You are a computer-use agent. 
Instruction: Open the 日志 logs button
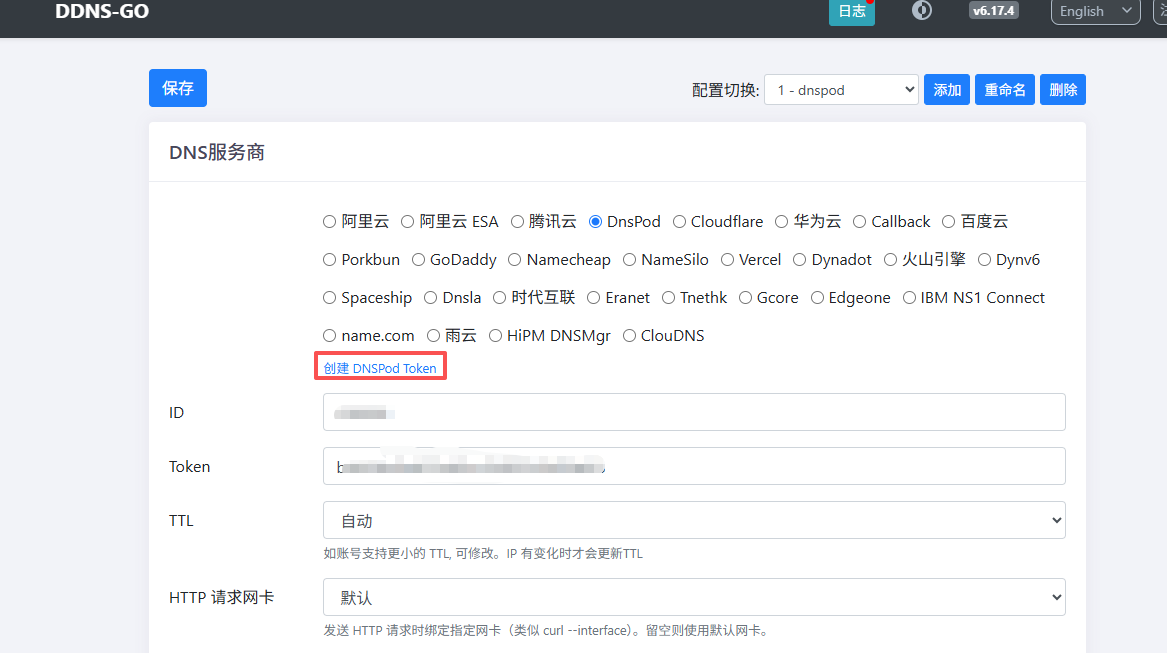(851, 11)
